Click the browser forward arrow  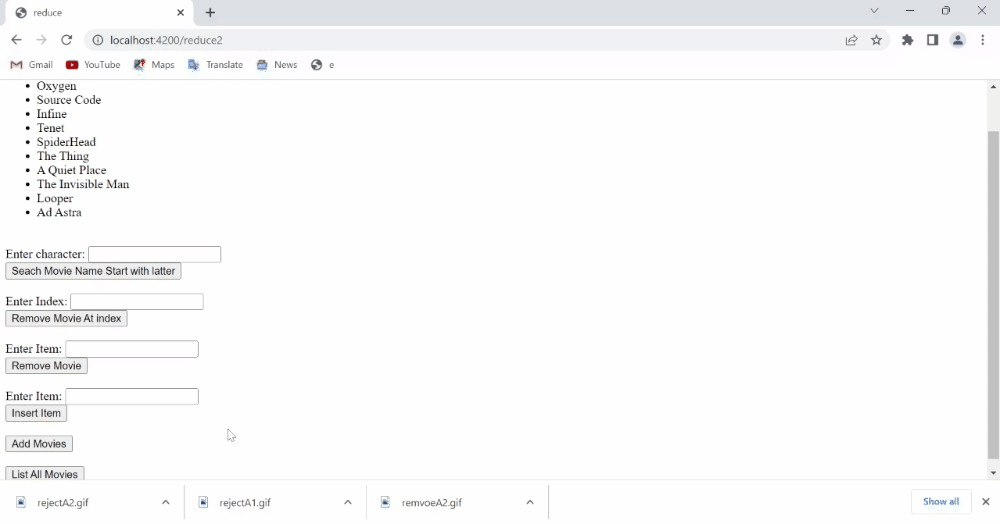coord(41,40)
